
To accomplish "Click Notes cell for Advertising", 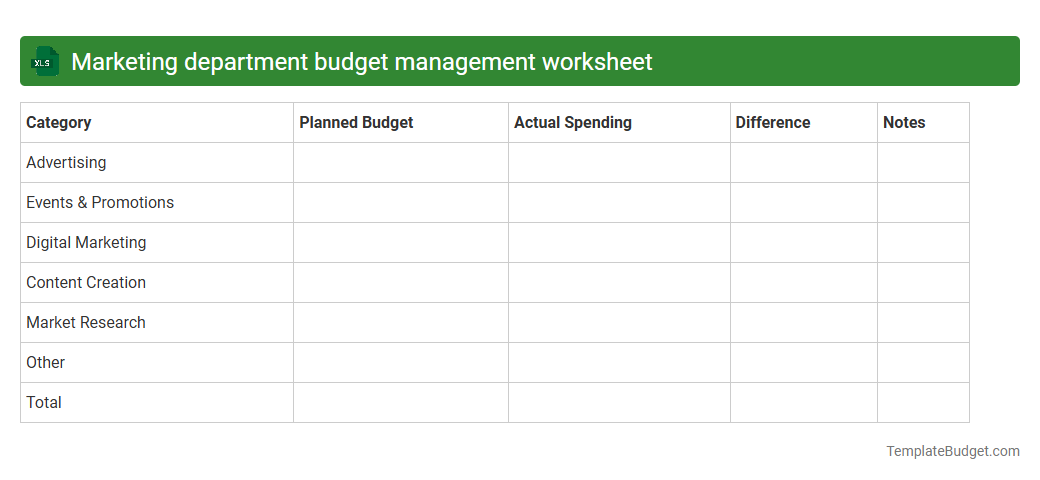I will point(923,162).
